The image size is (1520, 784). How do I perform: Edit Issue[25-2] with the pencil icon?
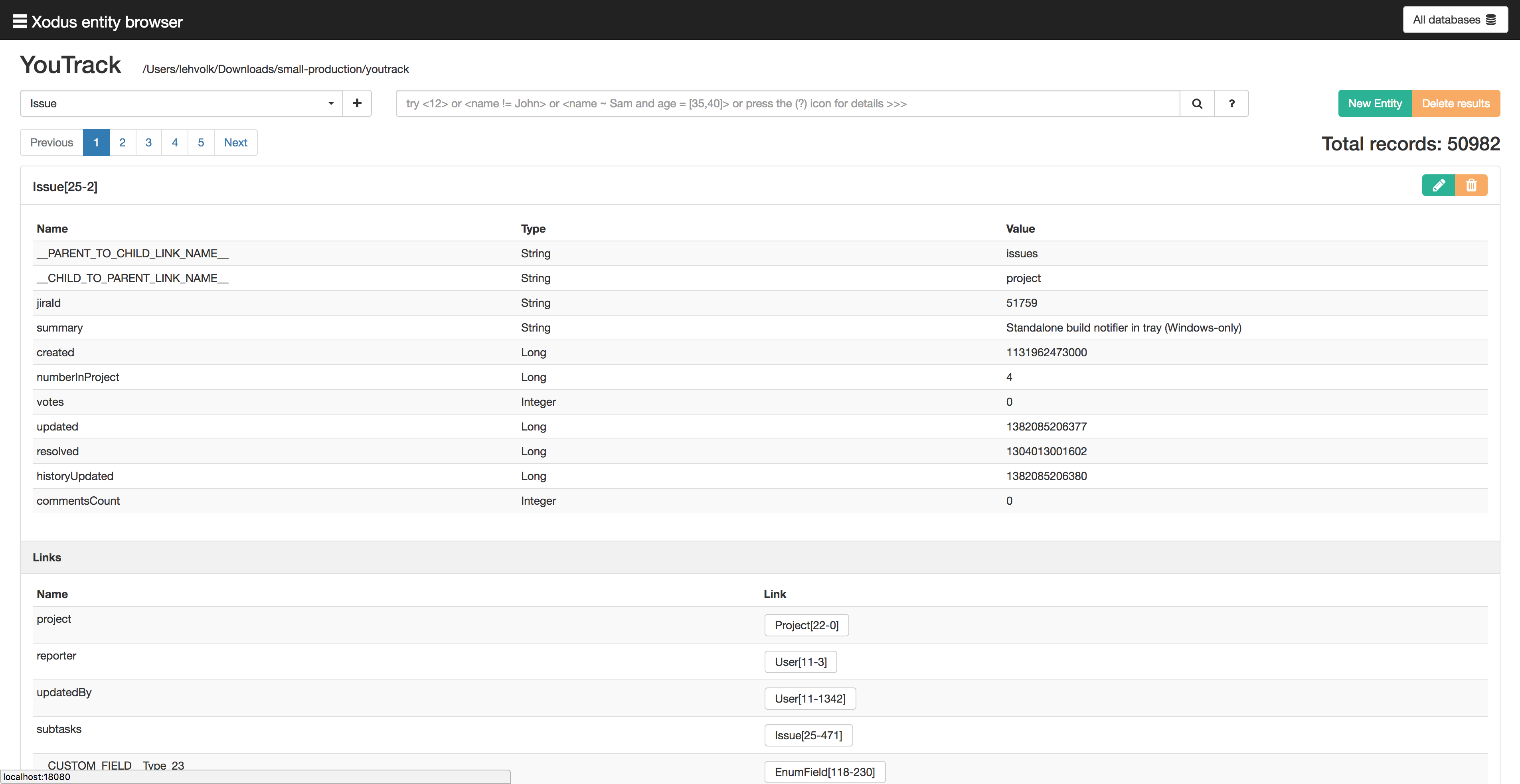coord(1438,185)
